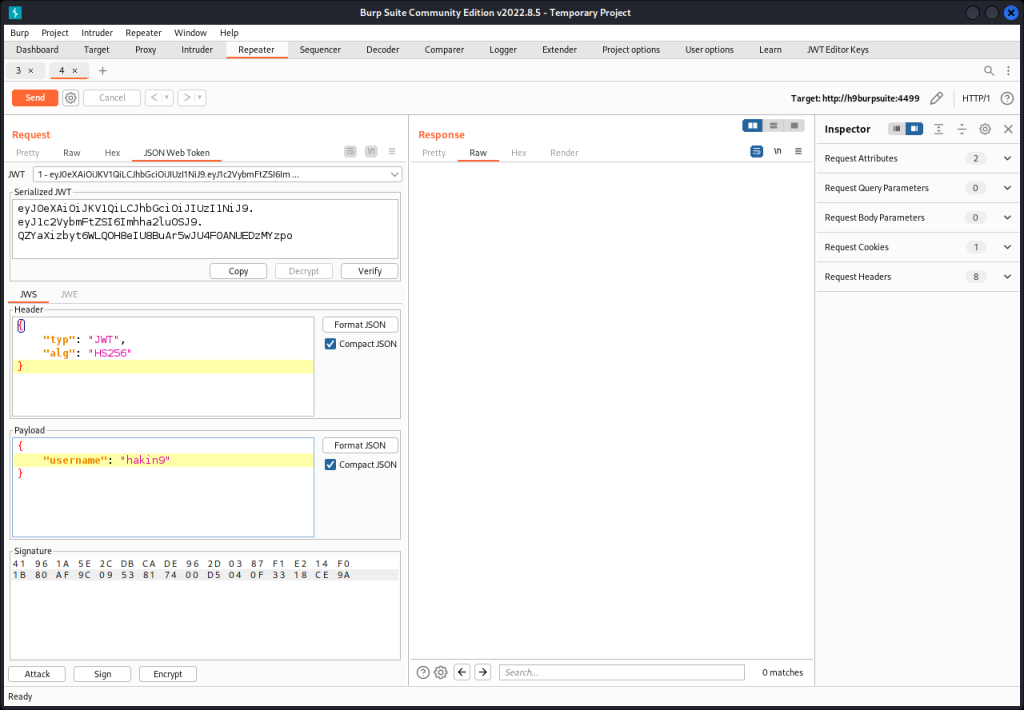Viewport: 1024px width, 710px height.
Task: Open the Response search settings gear
Action: (441, 672)
